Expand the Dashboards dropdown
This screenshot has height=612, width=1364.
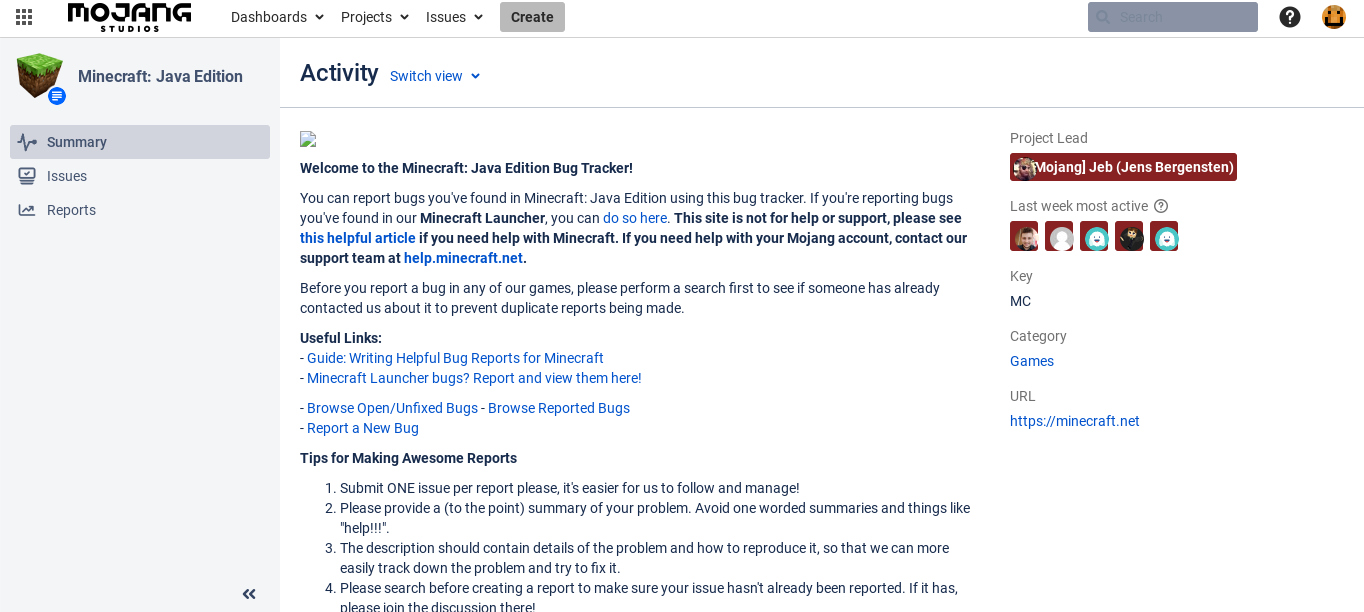tap(277, 17)
